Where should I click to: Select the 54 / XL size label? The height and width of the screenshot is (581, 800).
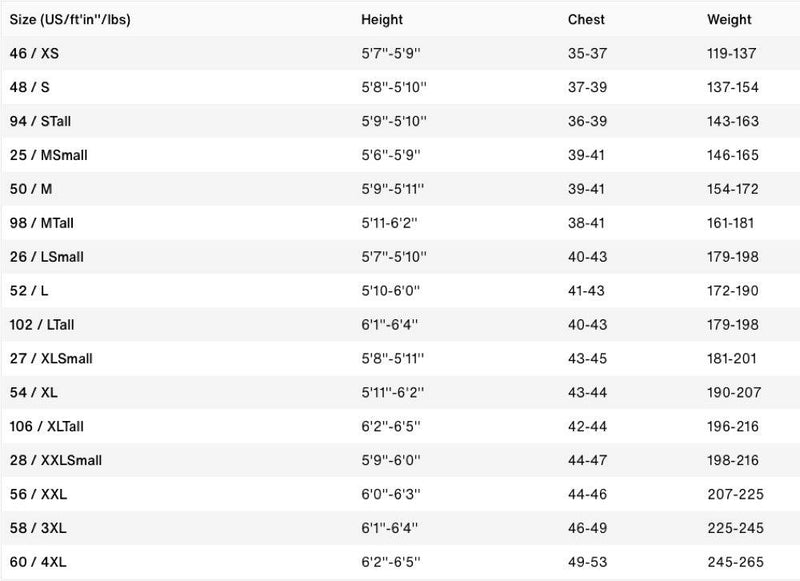pos(32,392)
